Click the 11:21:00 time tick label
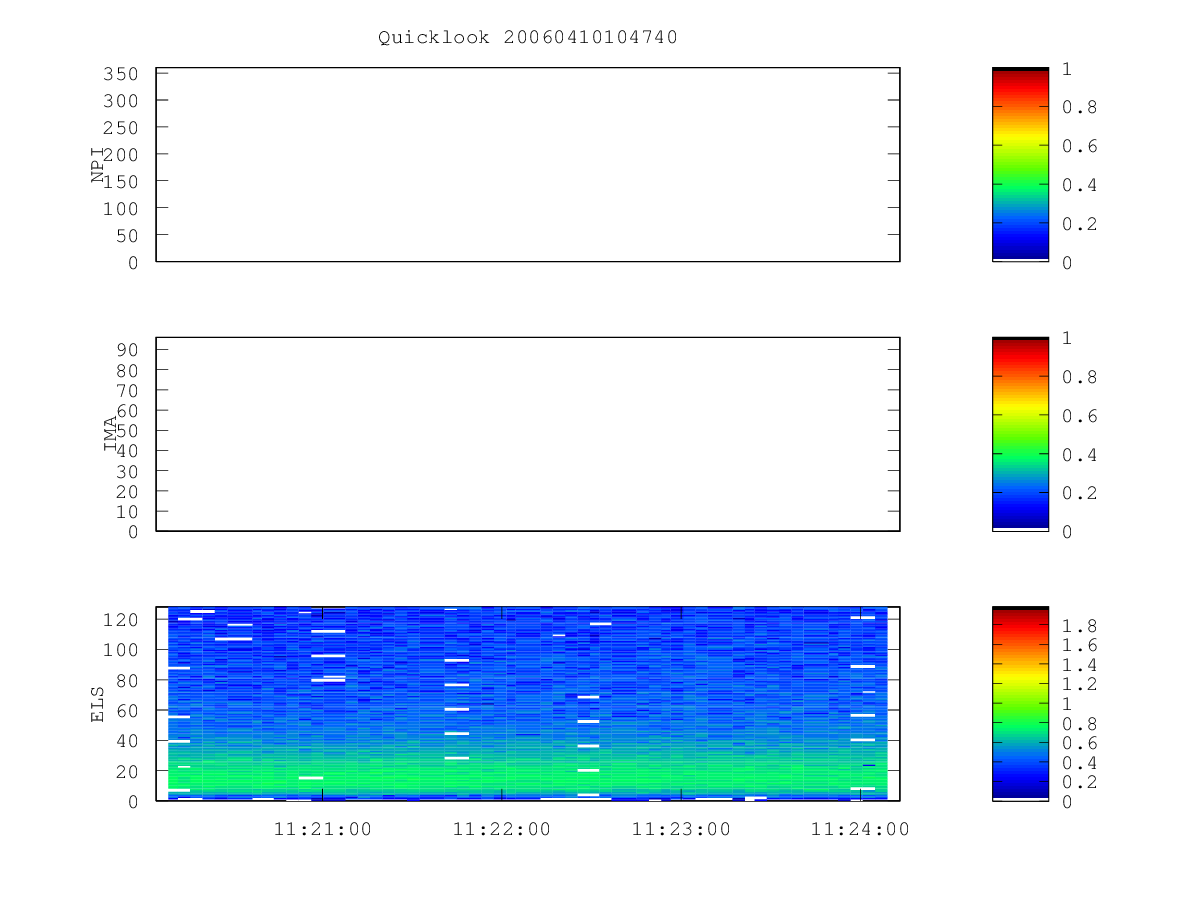This screenshot has height=900, width=1200. [322, 829]
